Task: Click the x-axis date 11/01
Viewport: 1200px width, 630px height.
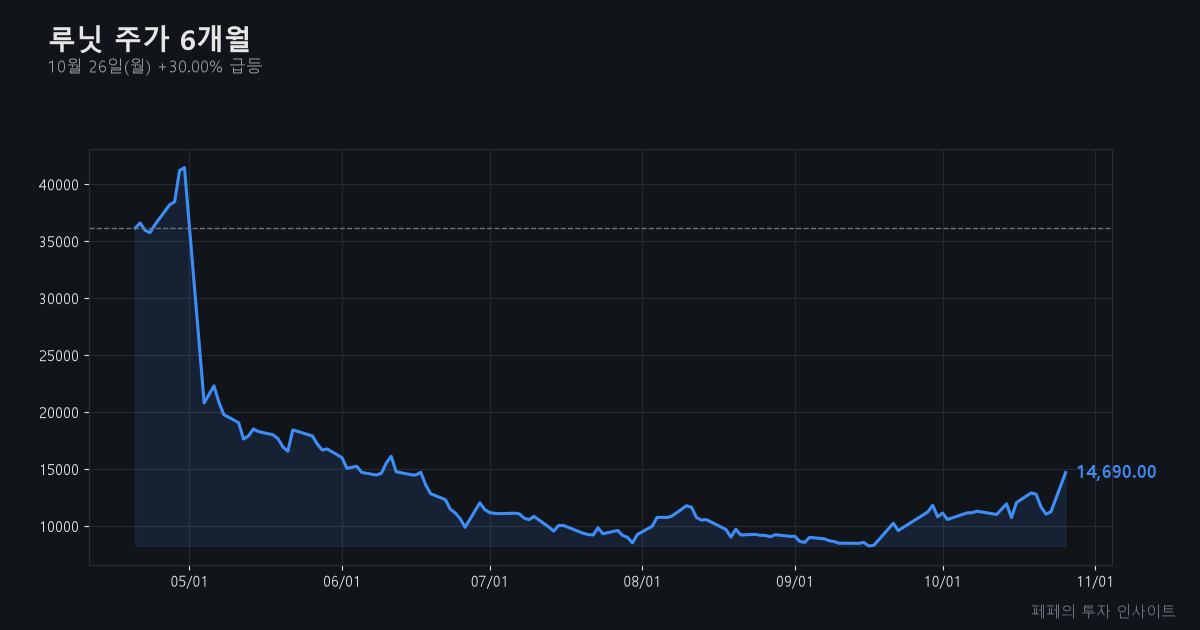Action: click(1095, 582)
